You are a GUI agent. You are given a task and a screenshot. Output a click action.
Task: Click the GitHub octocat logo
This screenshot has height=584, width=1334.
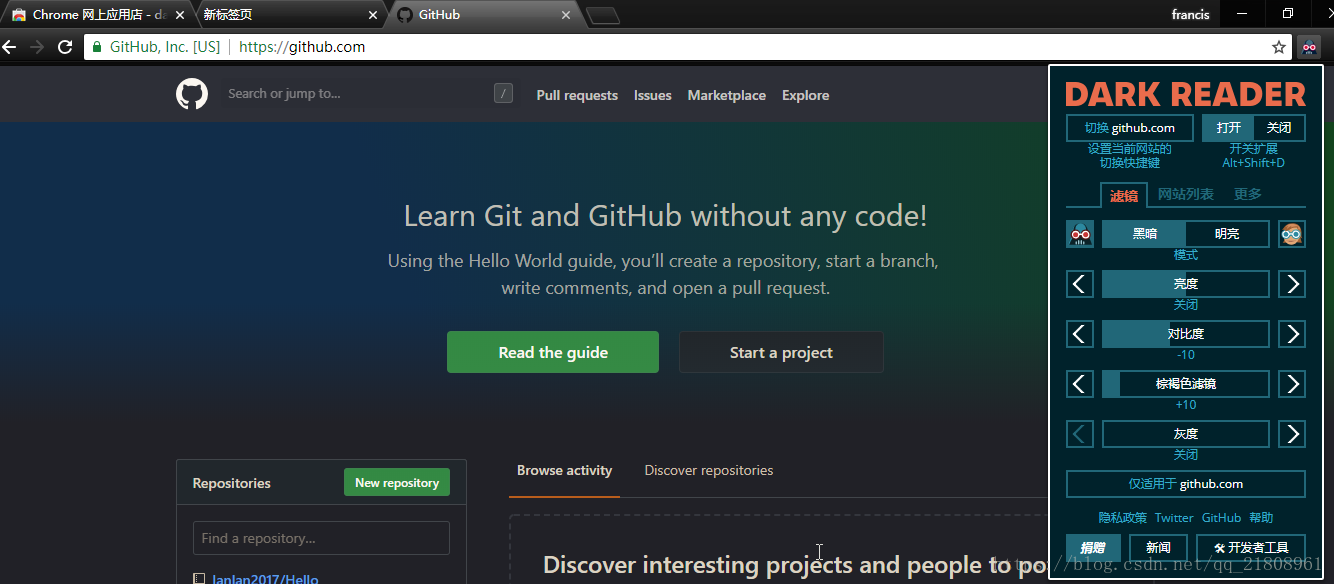coord(192,95)
